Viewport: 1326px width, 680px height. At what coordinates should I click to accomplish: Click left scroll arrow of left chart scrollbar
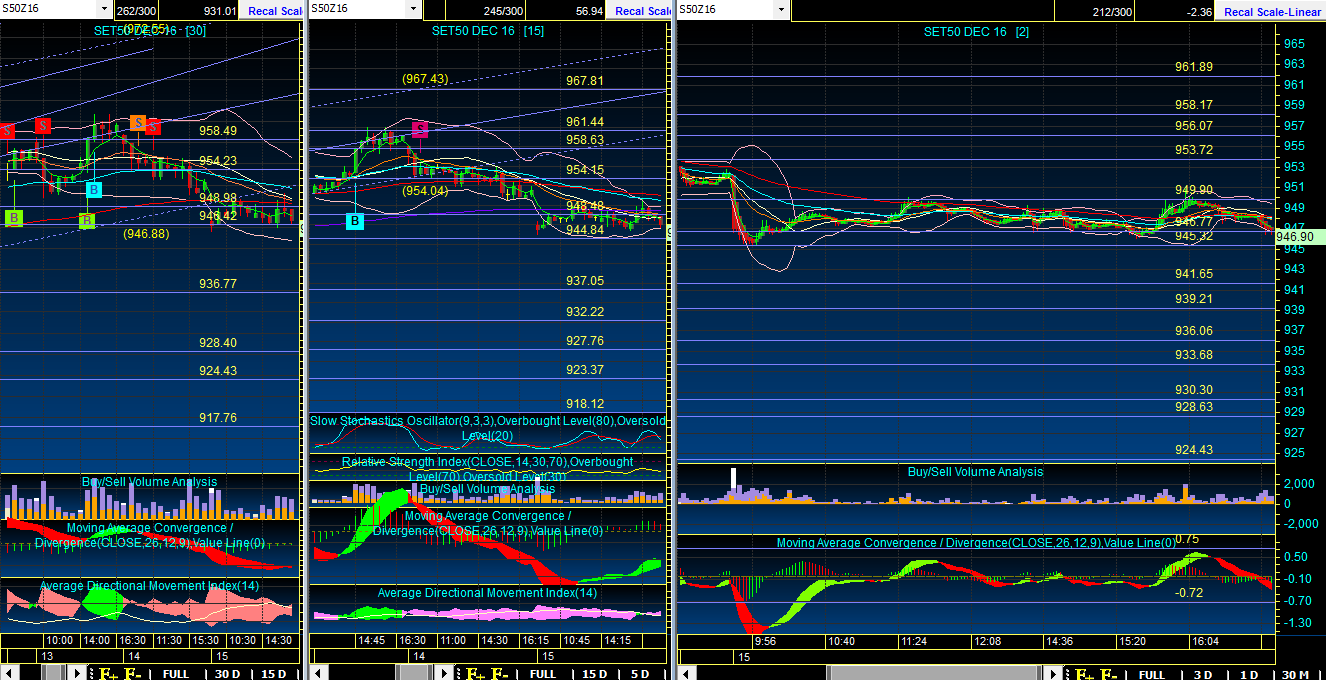[x=10, y=673]
